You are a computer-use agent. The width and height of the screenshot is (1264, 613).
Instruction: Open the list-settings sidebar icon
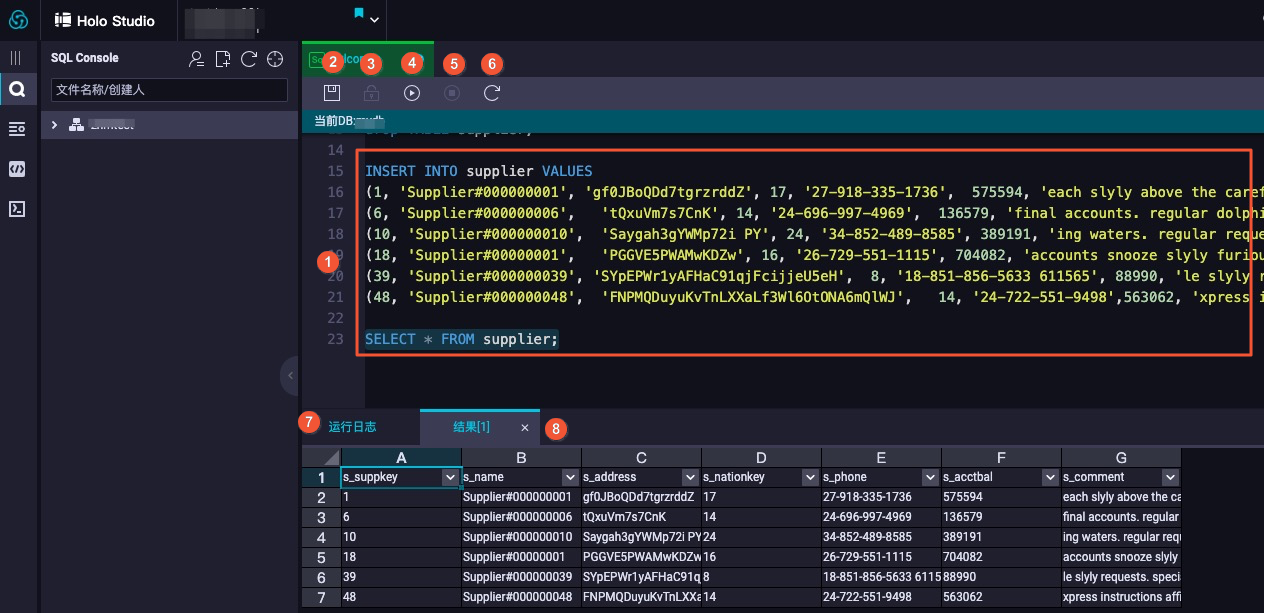(x=17, y=129)
